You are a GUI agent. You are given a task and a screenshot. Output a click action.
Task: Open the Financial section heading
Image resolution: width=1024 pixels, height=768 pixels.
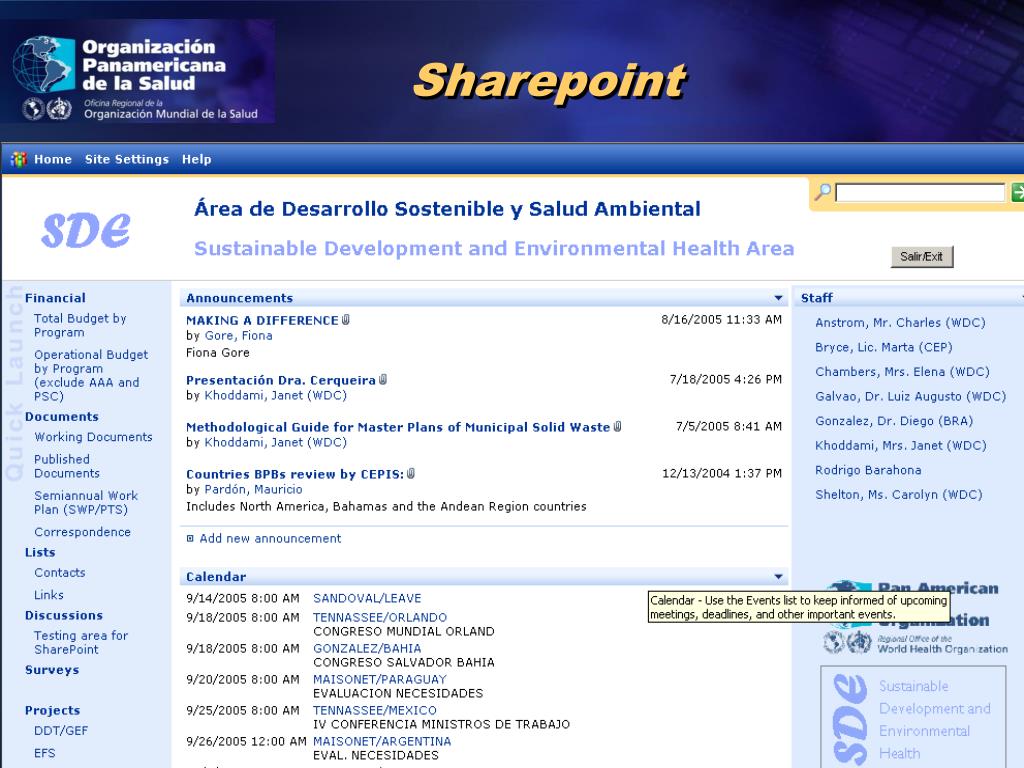pyautogui.click(x=56, y=298)
